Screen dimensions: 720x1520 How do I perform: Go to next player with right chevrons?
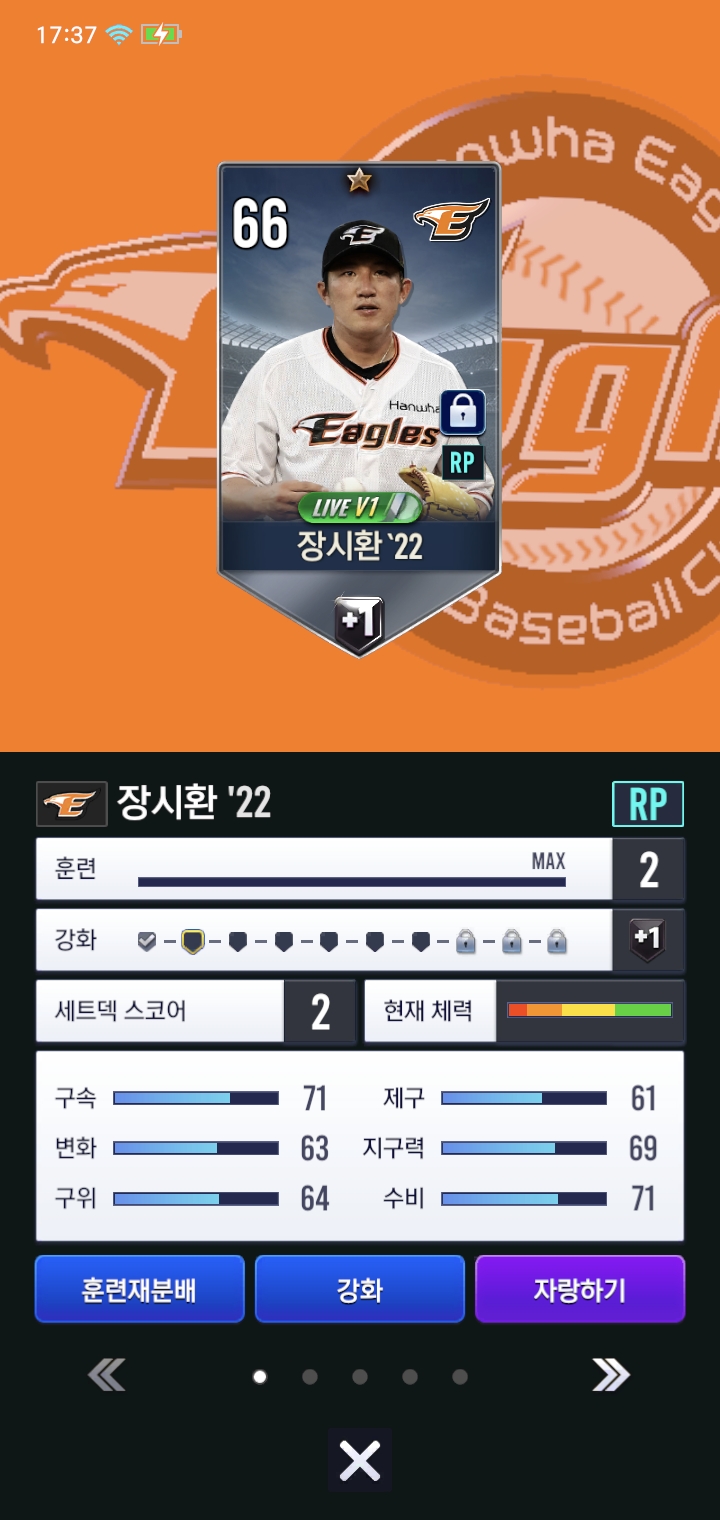click(610, 1377)
